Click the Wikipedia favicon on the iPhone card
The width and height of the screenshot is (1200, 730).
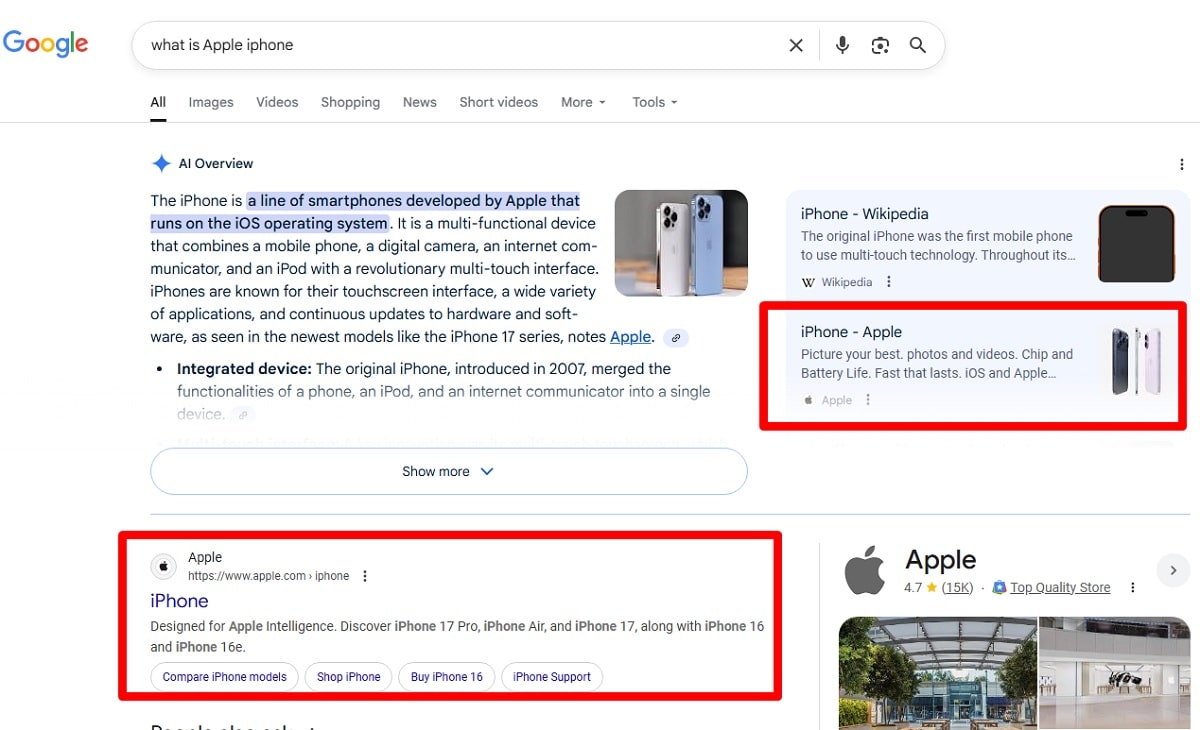(x=806, y=282)
